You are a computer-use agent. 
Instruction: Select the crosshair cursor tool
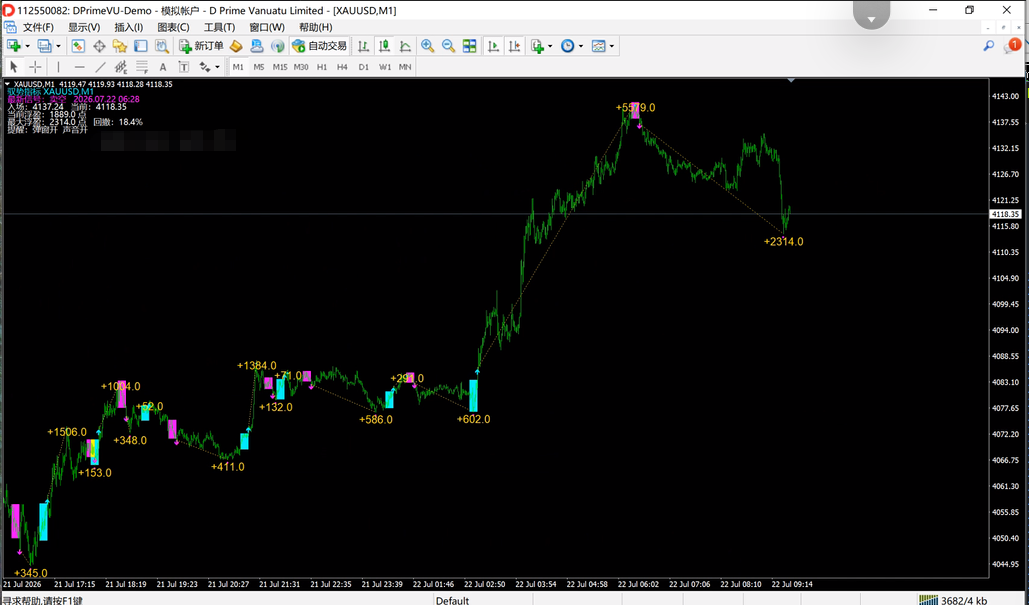pos(35,67)
